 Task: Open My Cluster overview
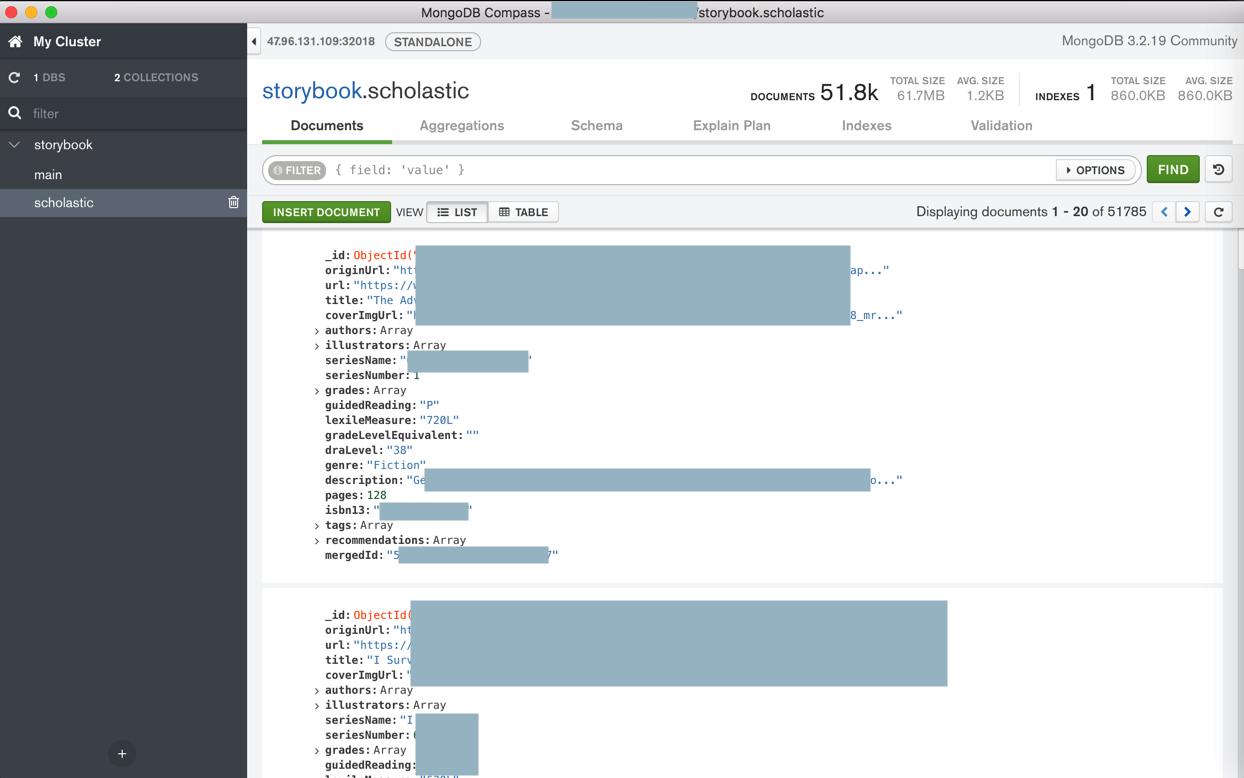[67, 42]
